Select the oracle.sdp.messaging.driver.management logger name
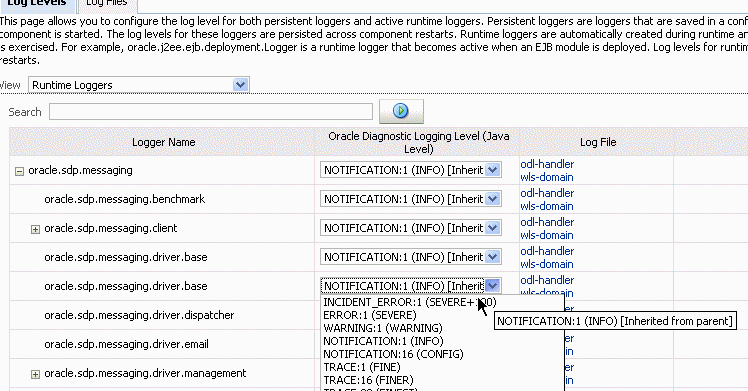The image size is (748, 391). (145, 373)
